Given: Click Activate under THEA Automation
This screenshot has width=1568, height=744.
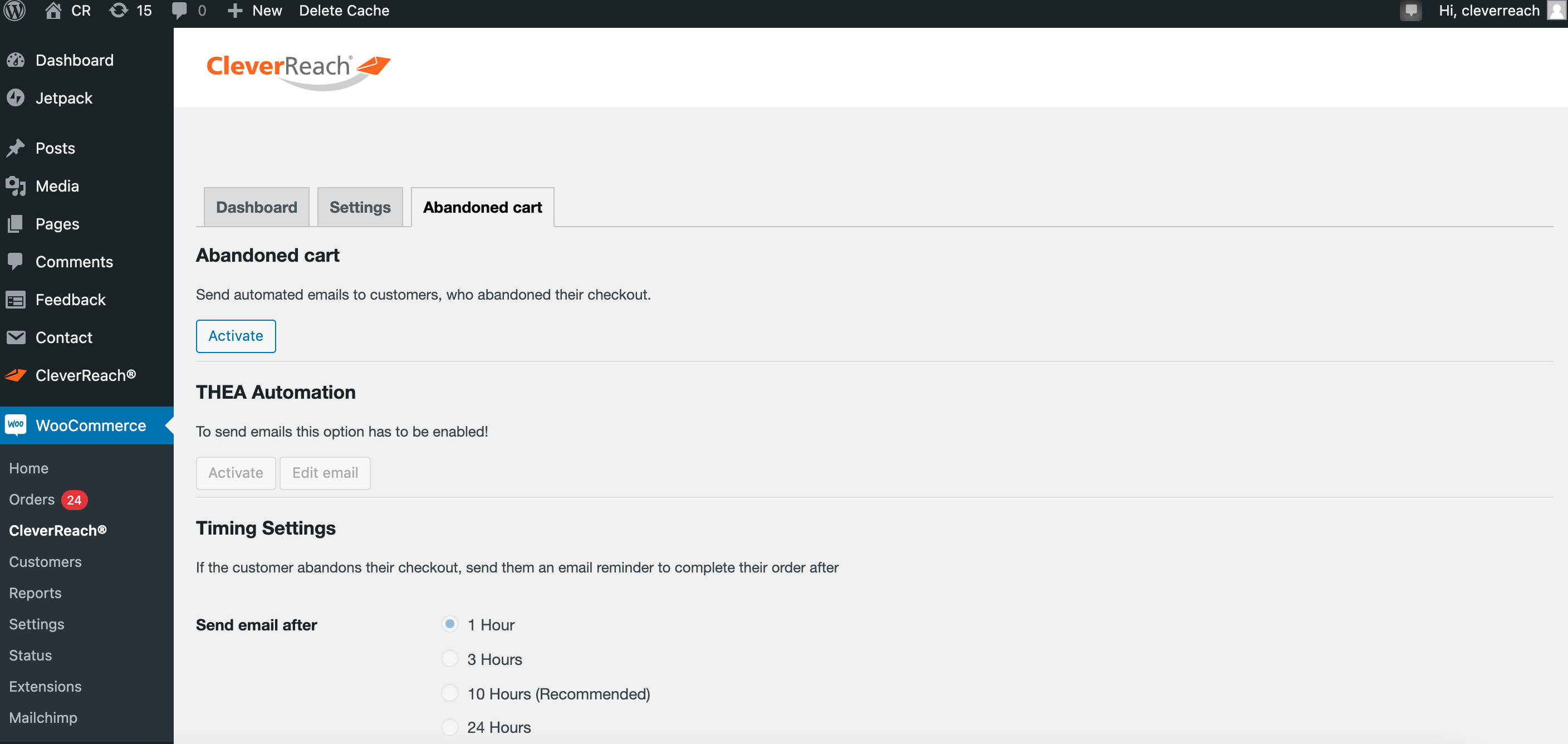Looking at the screenshot, I should click(x=236, y=473).
